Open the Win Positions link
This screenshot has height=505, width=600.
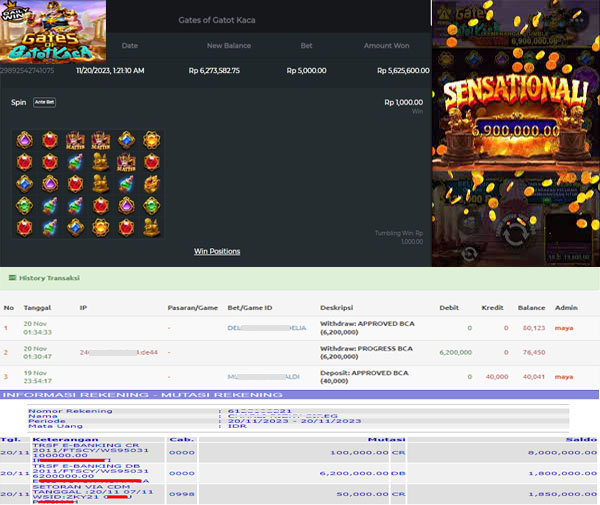pyautogui.click(x=217, y=251)
